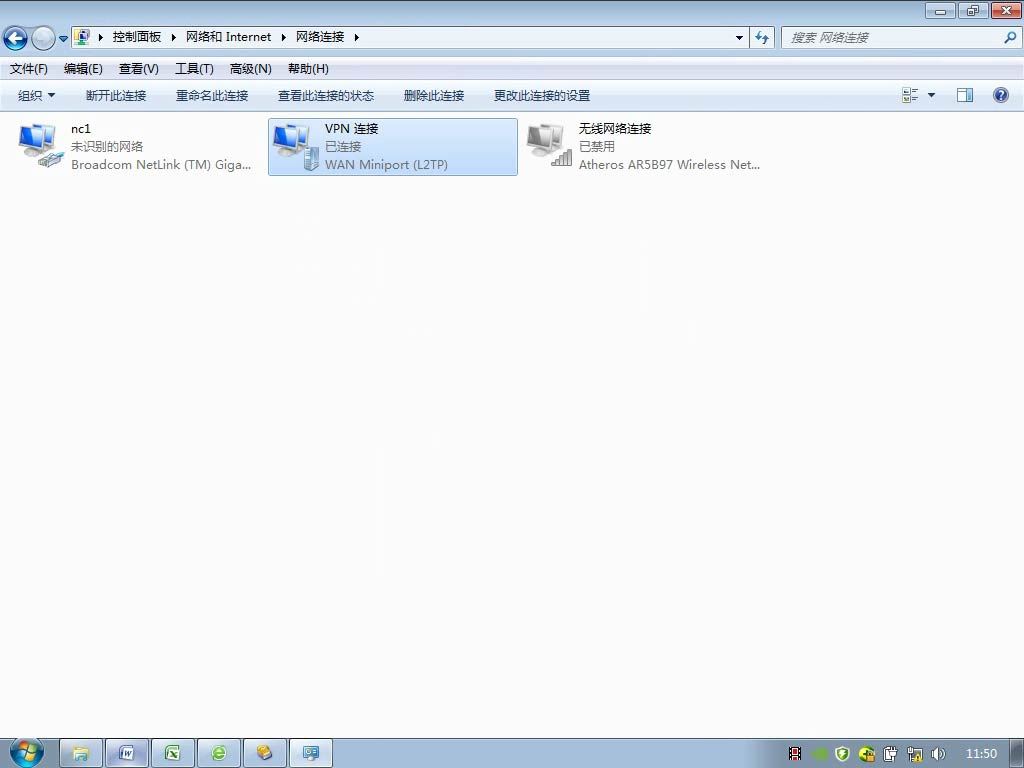
Task: Open the 高级(N) menu
Action: tap(250, 69)
